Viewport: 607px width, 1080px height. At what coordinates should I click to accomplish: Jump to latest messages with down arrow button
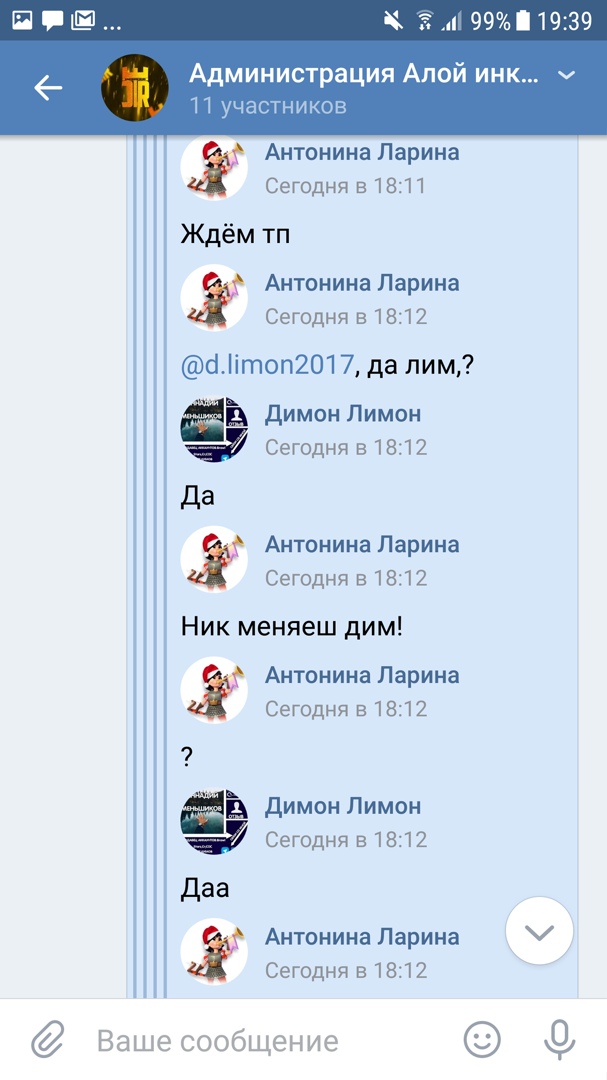point(539,931)
